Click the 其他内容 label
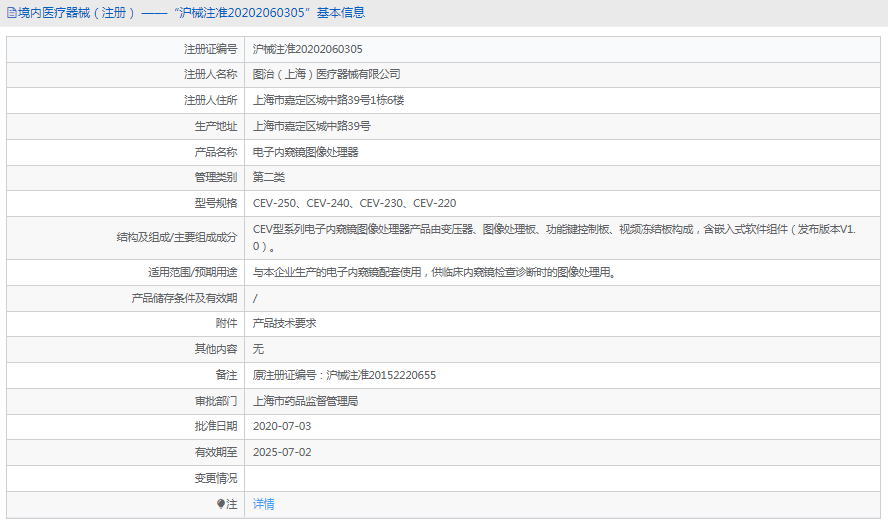 point(216,349)
